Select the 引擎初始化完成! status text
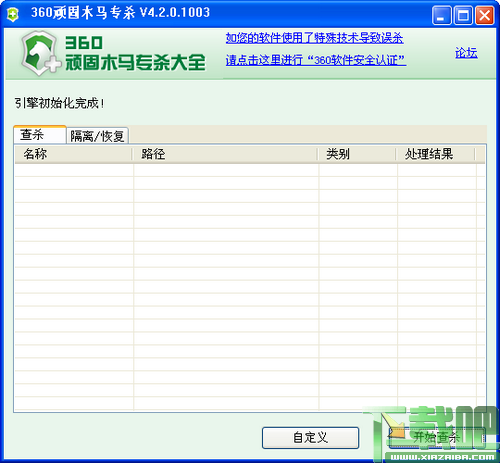Image resolution: width=500 pixels, height=463 pixels. coord(59,103)
